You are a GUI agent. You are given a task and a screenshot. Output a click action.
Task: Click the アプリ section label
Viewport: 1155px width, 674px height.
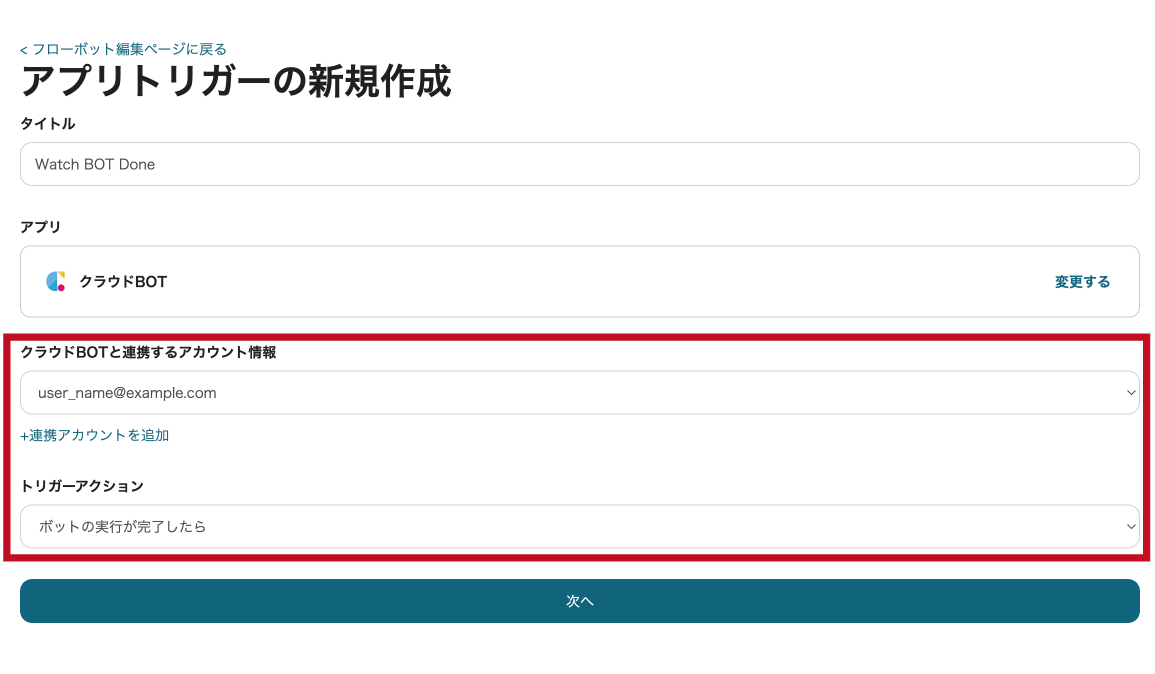point(41,227)
